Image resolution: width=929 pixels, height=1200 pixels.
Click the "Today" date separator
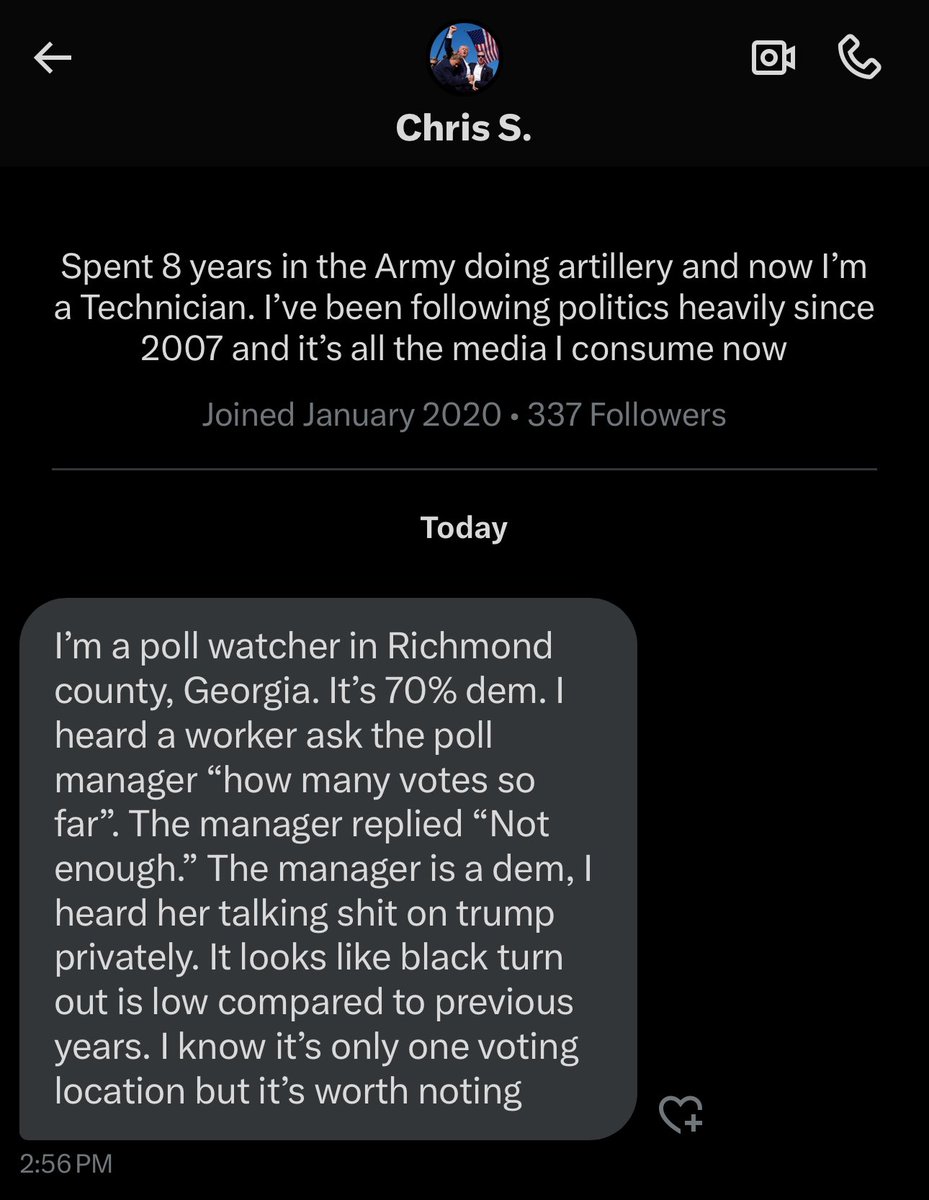tap(464, 527)
